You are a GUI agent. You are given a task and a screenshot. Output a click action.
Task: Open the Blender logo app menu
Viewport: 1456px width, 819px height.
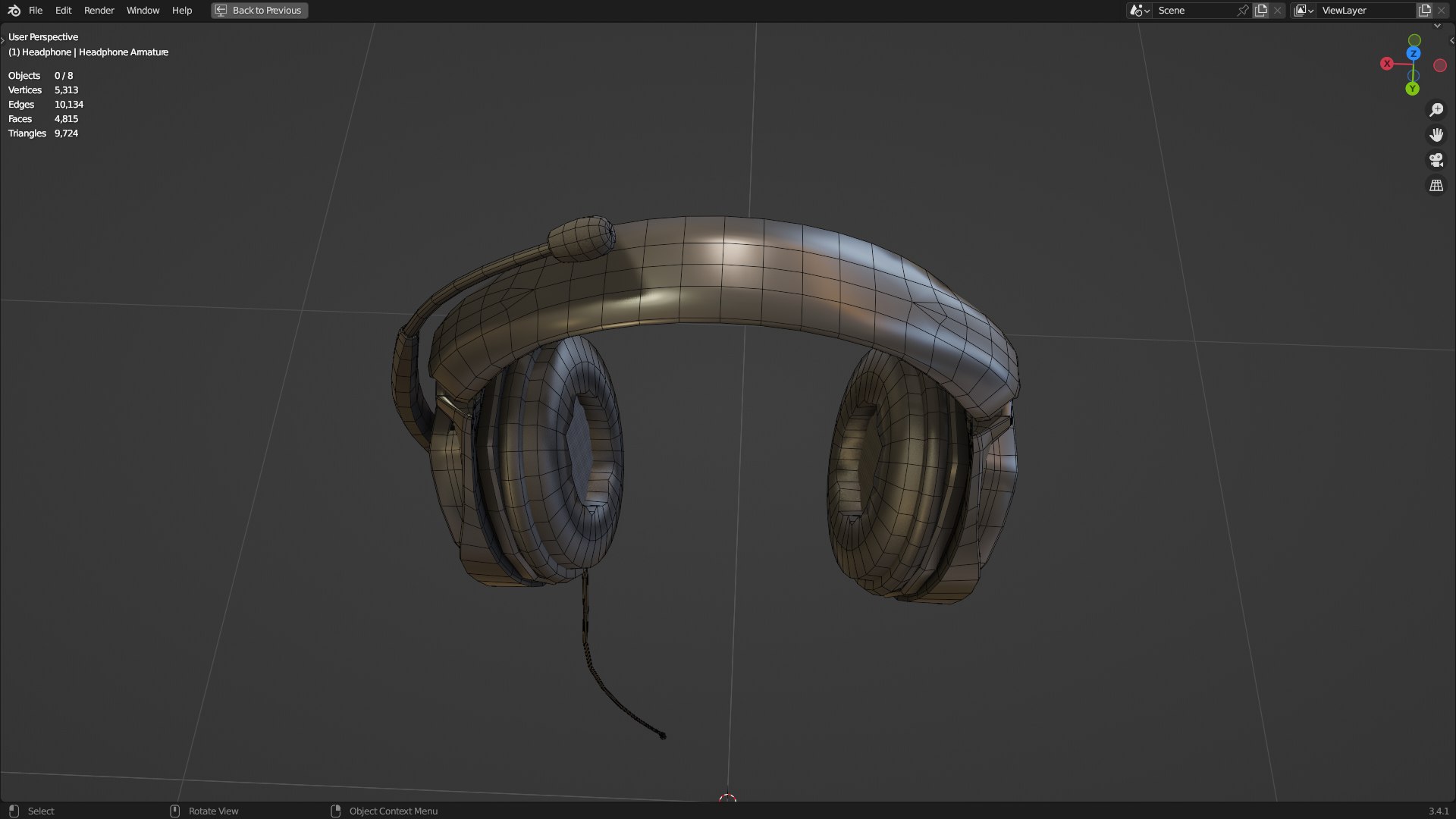coord(14,11)
